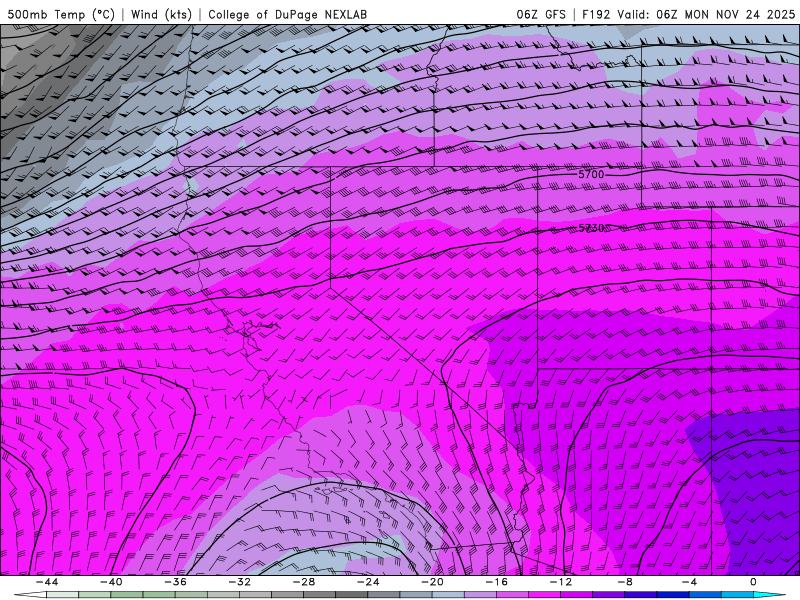Click the cyan arrow end of color bar

768,595
